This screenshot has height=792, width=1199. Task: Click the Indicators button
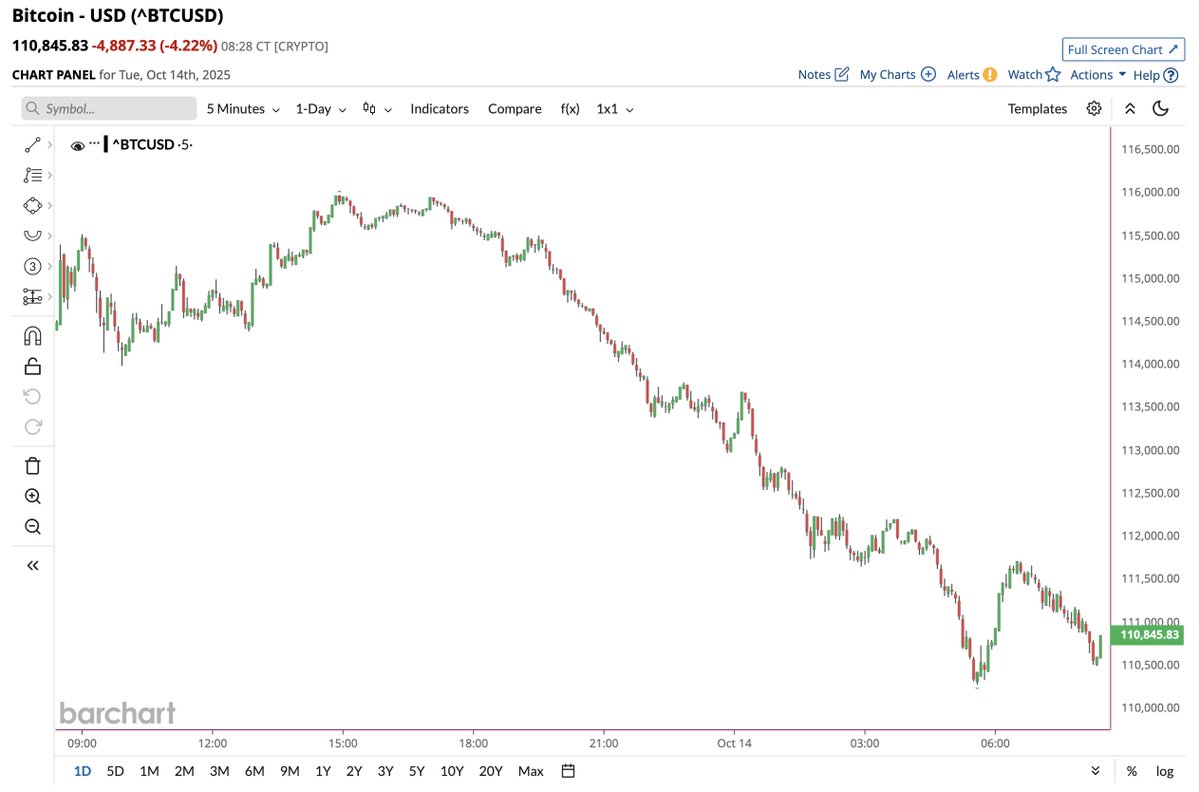point(439,109)
